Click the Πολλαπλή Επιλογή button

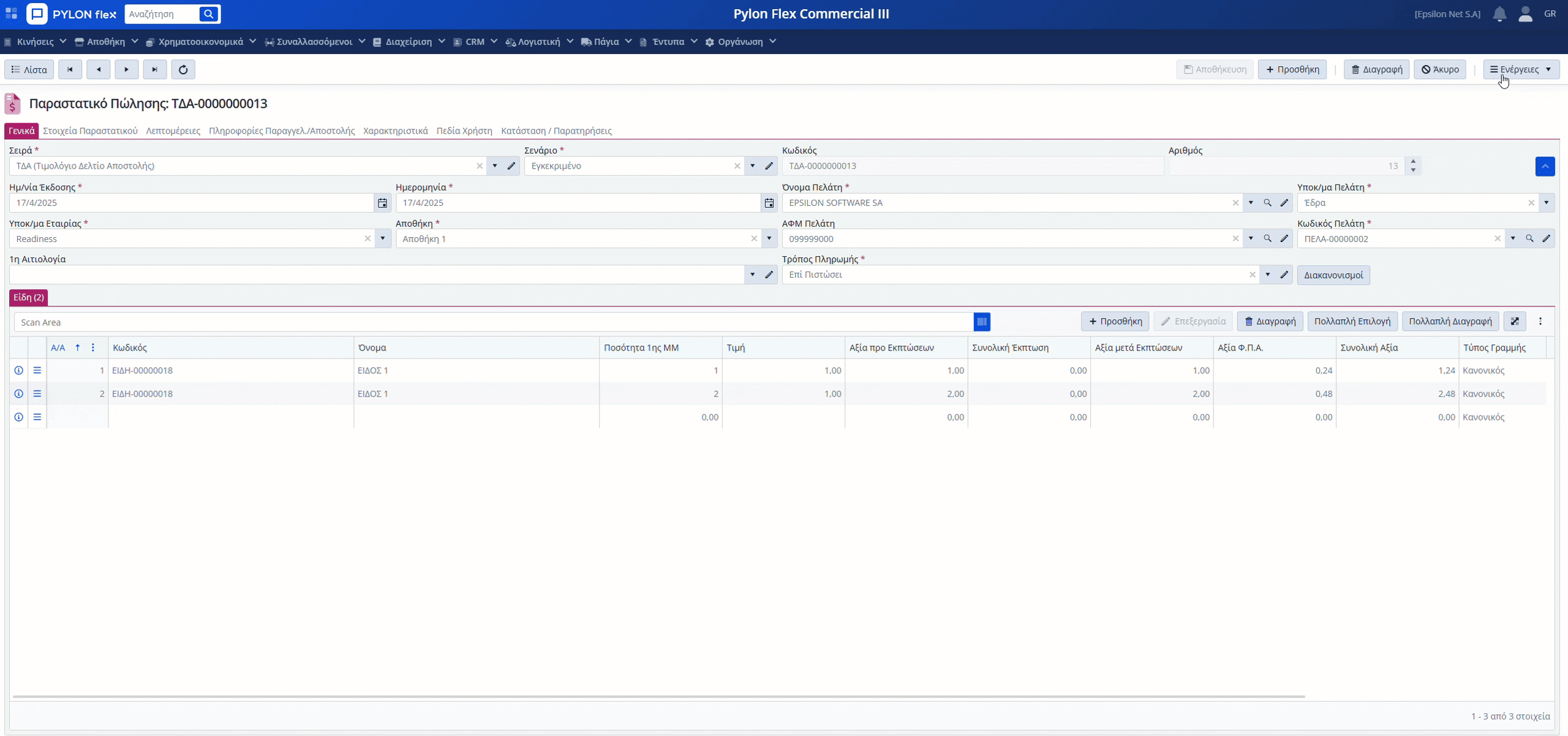click(x=1352, y=321)
